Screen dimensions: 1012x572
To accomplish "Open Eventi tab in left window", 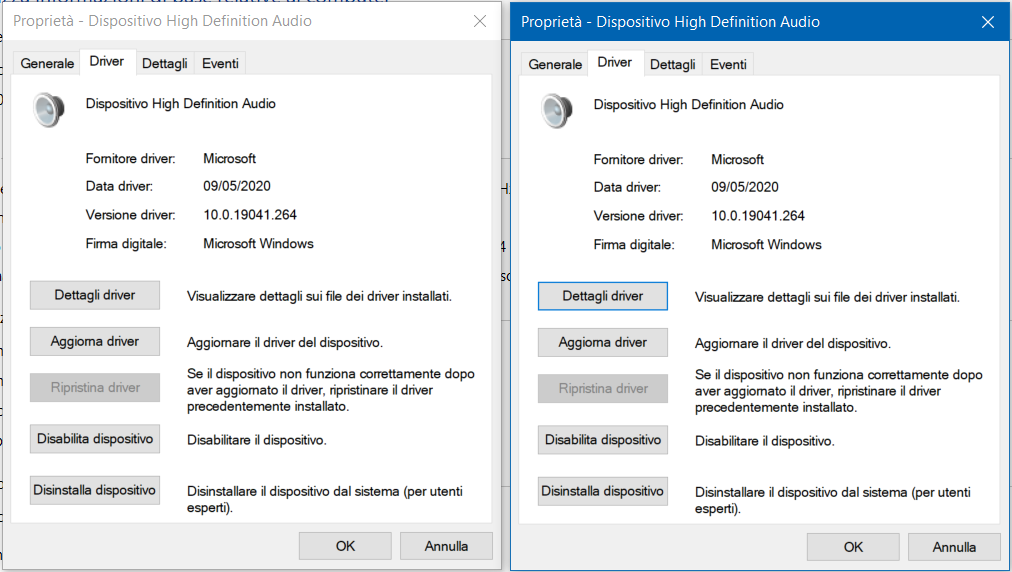I will point(220,63).
